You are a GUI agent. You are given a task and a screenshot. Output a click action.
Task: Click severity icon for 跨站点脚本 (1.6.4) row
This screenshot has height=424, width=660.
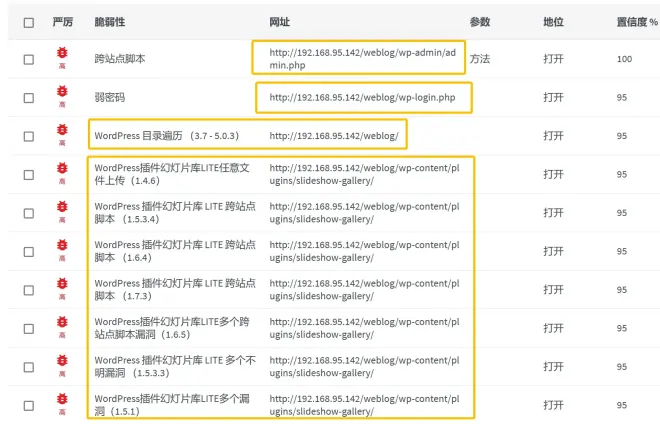point(62,248)
